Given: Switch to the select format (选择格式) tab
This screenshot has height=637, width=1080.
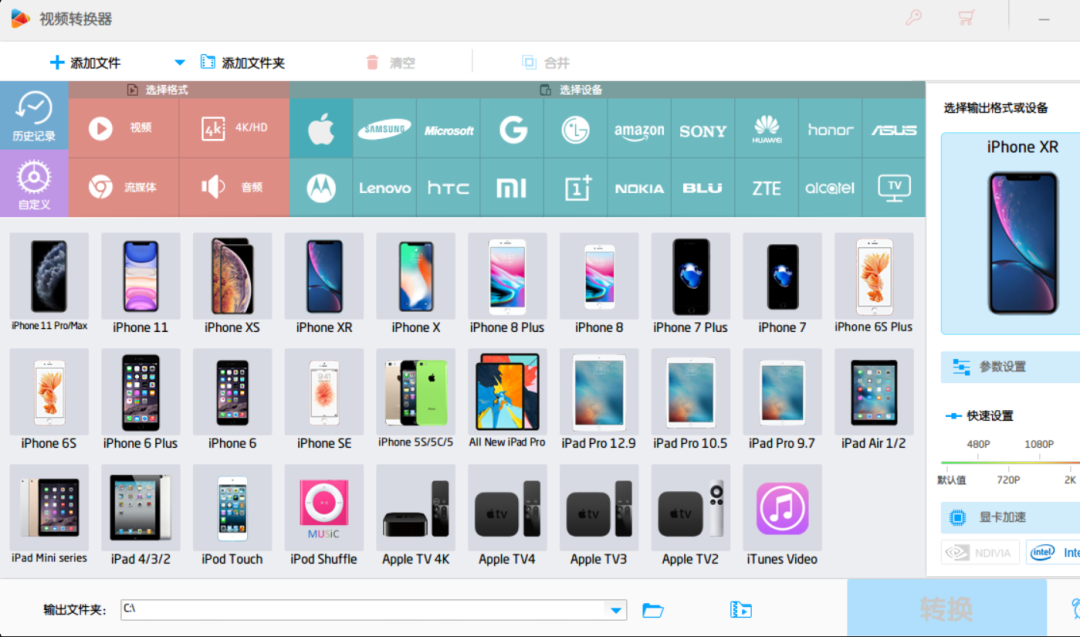Looking at the screenshot, I should [x=158, y=90].
